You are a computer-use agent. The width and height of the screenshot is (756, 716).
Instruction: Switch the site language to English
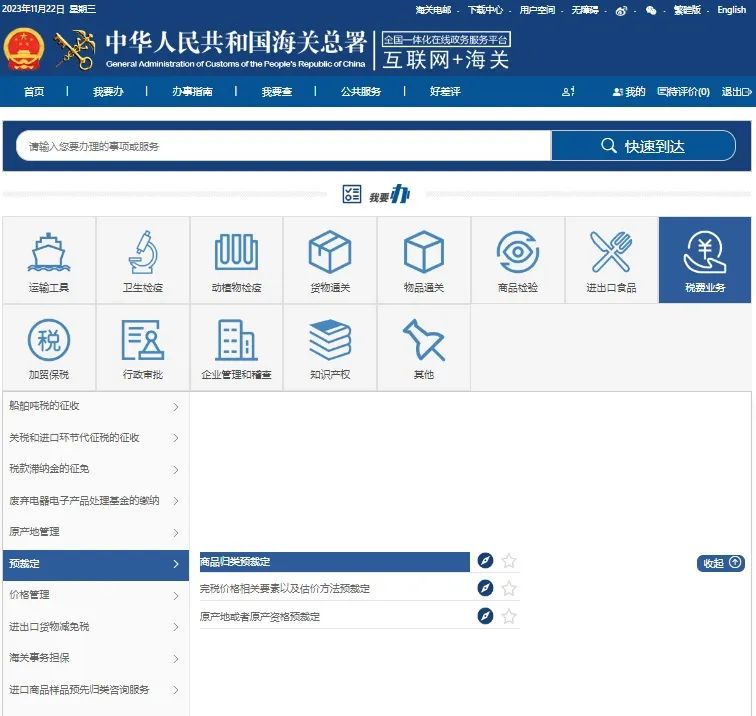[731, 10]
